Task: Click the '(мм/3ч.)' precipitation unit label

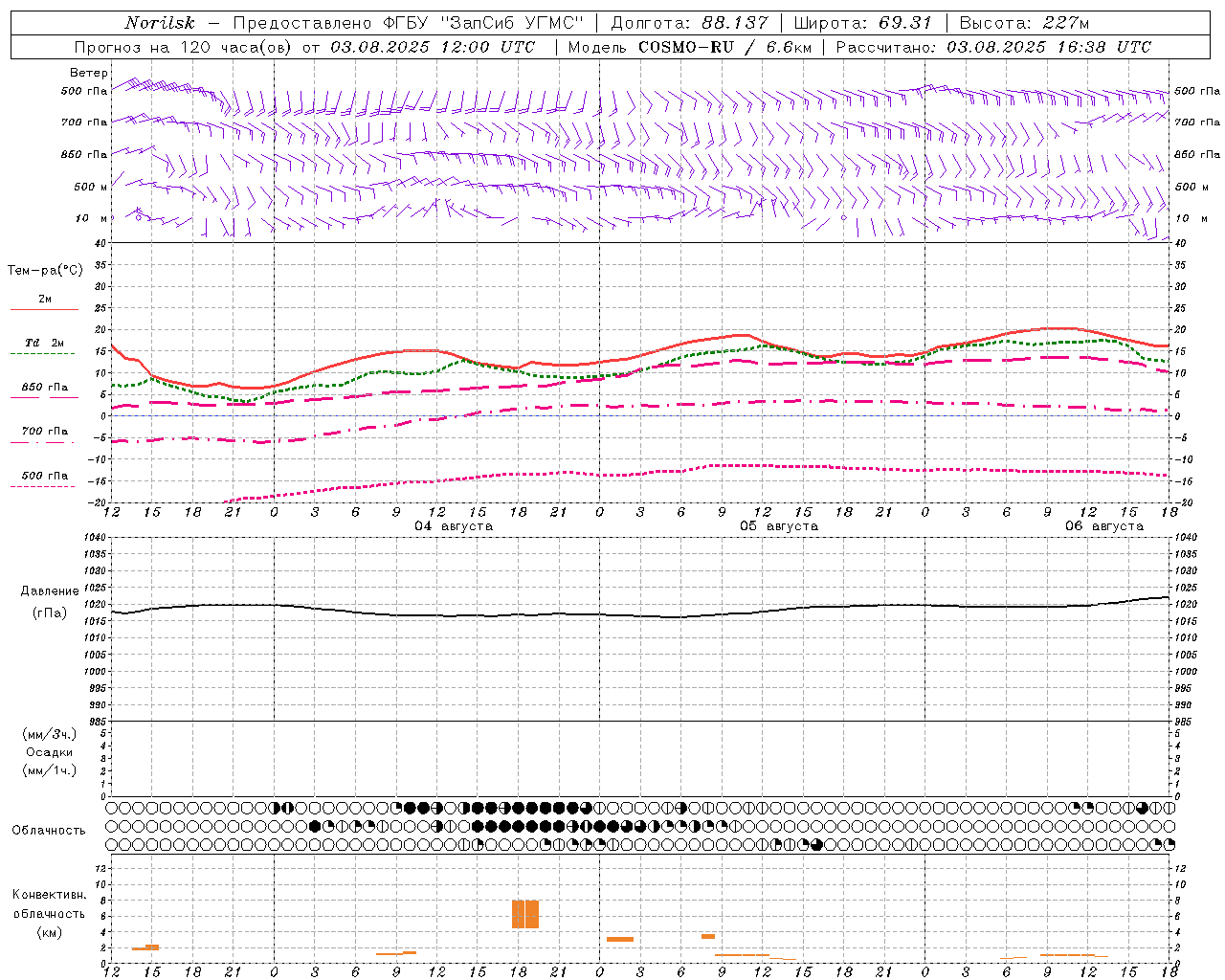Action: 50,734
